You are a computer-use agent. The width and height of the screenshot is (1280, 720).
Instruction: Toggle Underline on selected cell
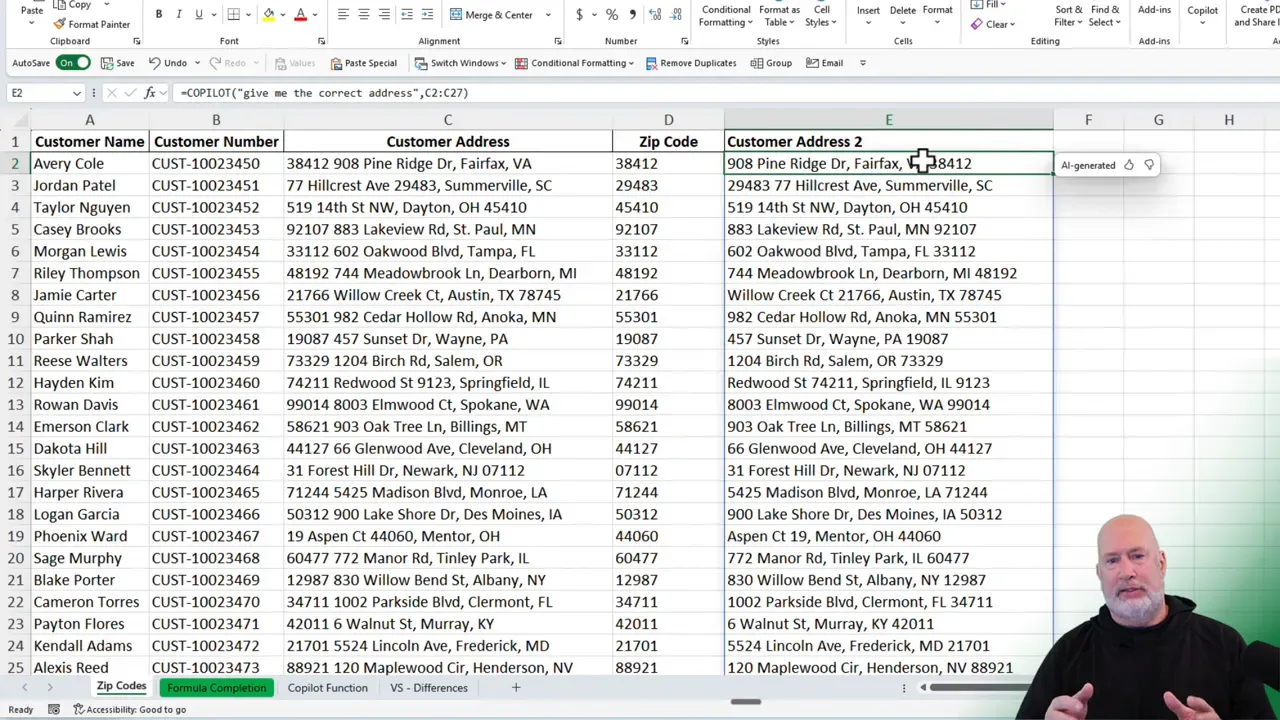[x=198, y=13]
